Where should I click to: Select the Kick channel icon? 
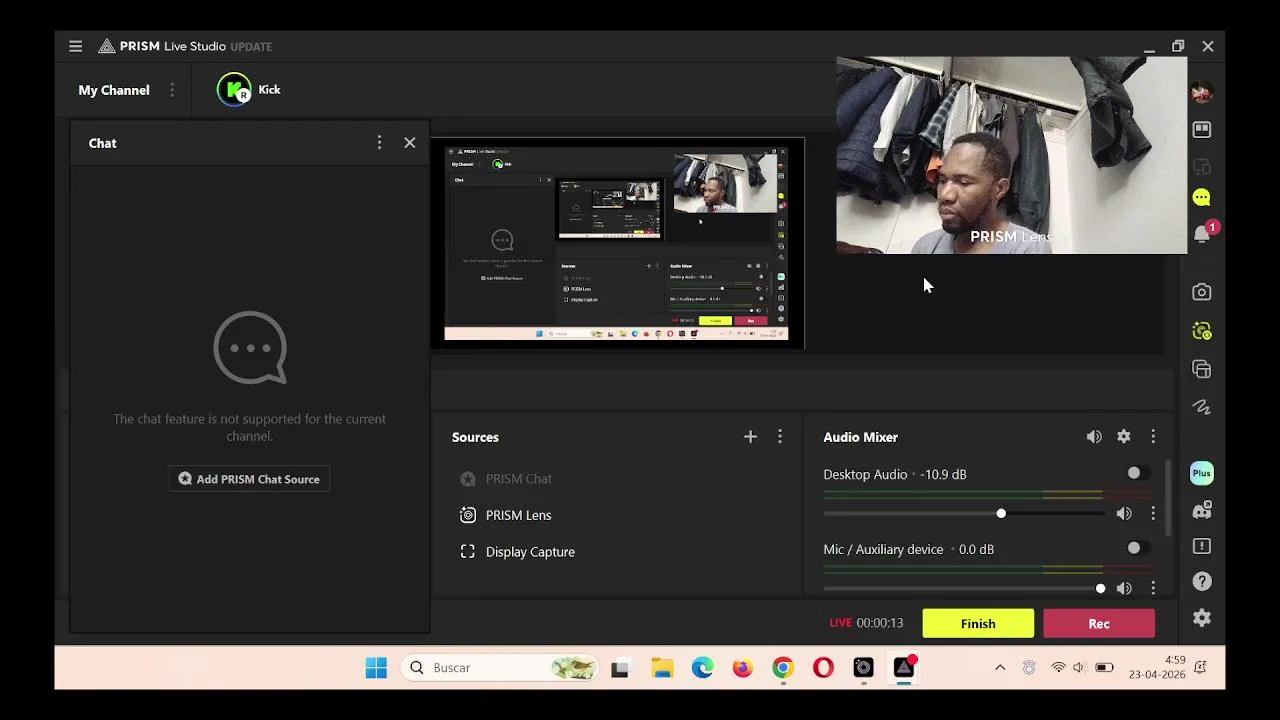click(234, 90)
